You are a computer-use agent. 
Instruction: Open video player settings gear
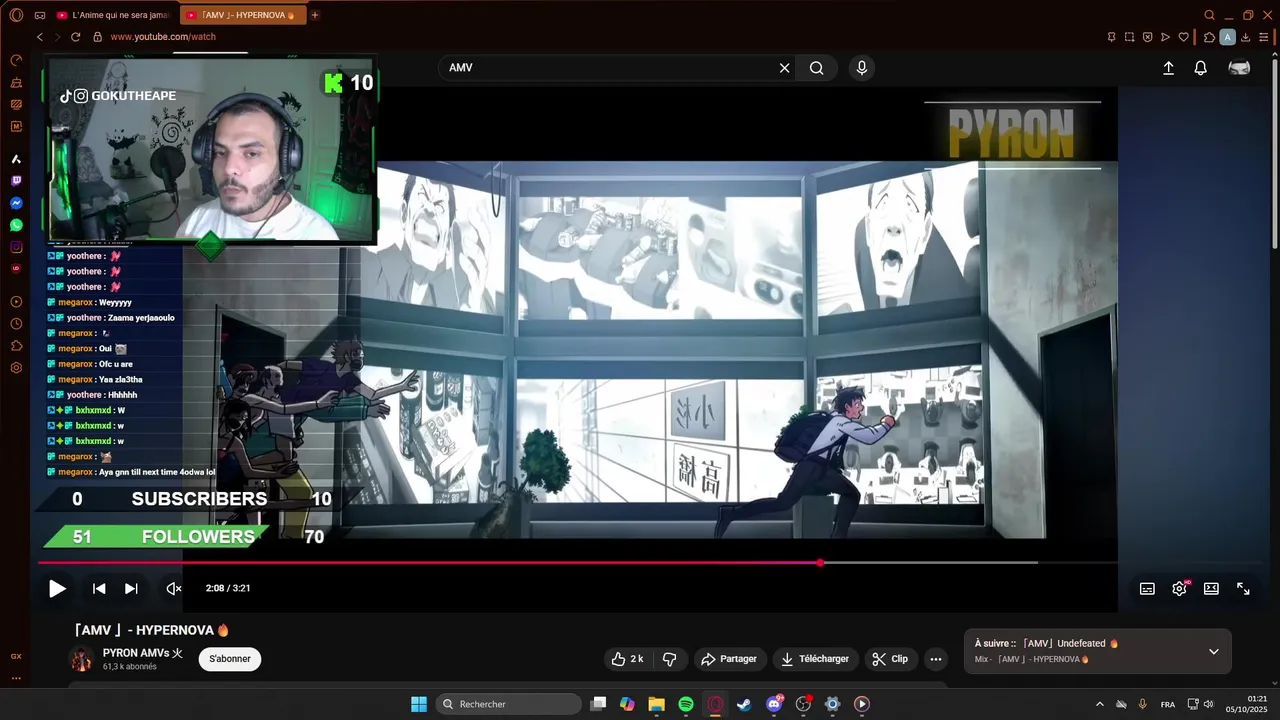(x=1179, y=589)
